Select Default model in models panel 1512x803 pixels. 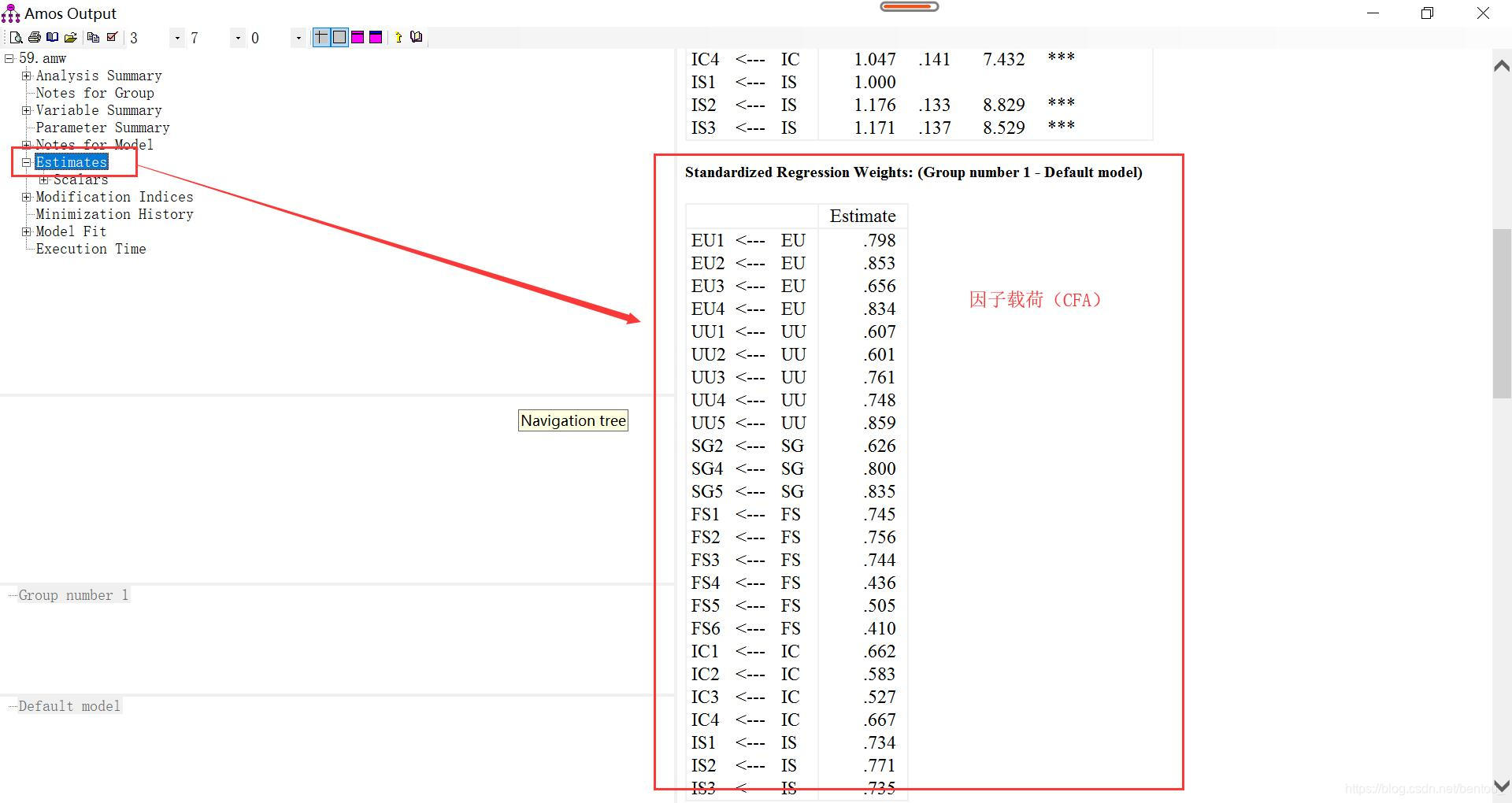click(x=69, y=706)
